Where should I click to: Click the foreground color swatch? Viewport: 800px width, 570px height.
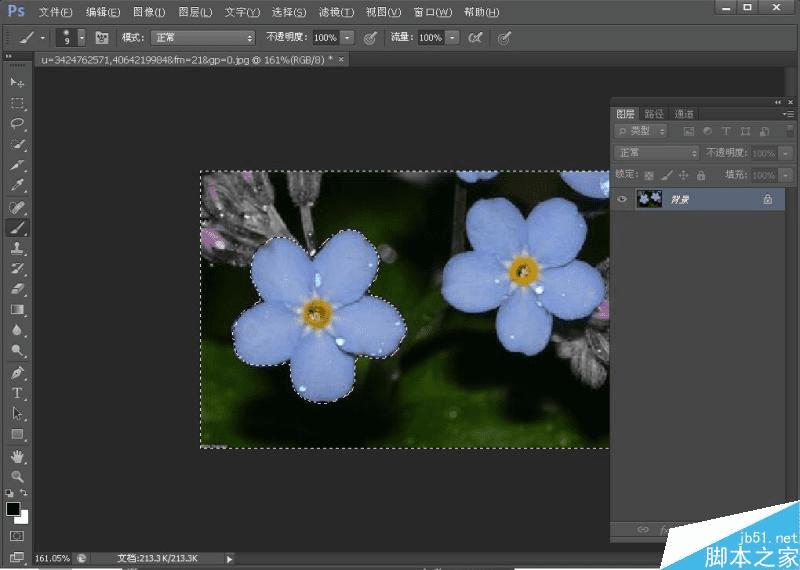13,509
